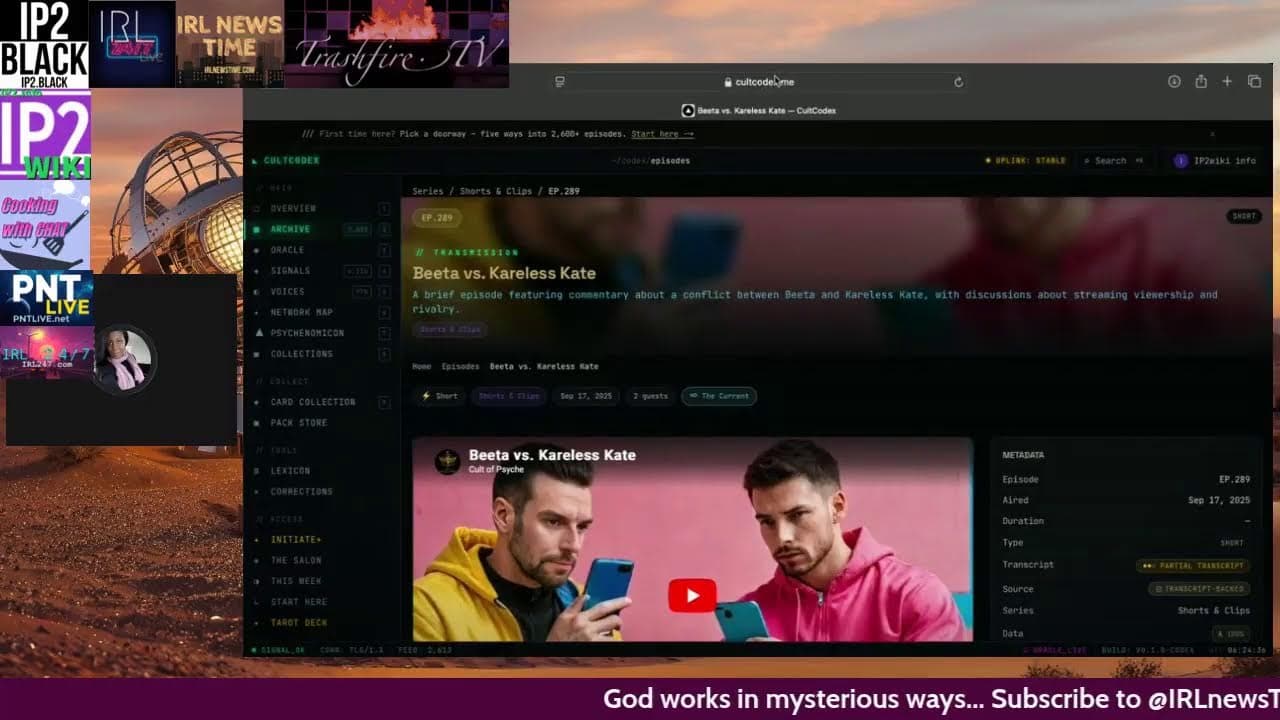Click the IP2 Wiki overlay logo
This screenshot has height=720, width=1280.
45,135
